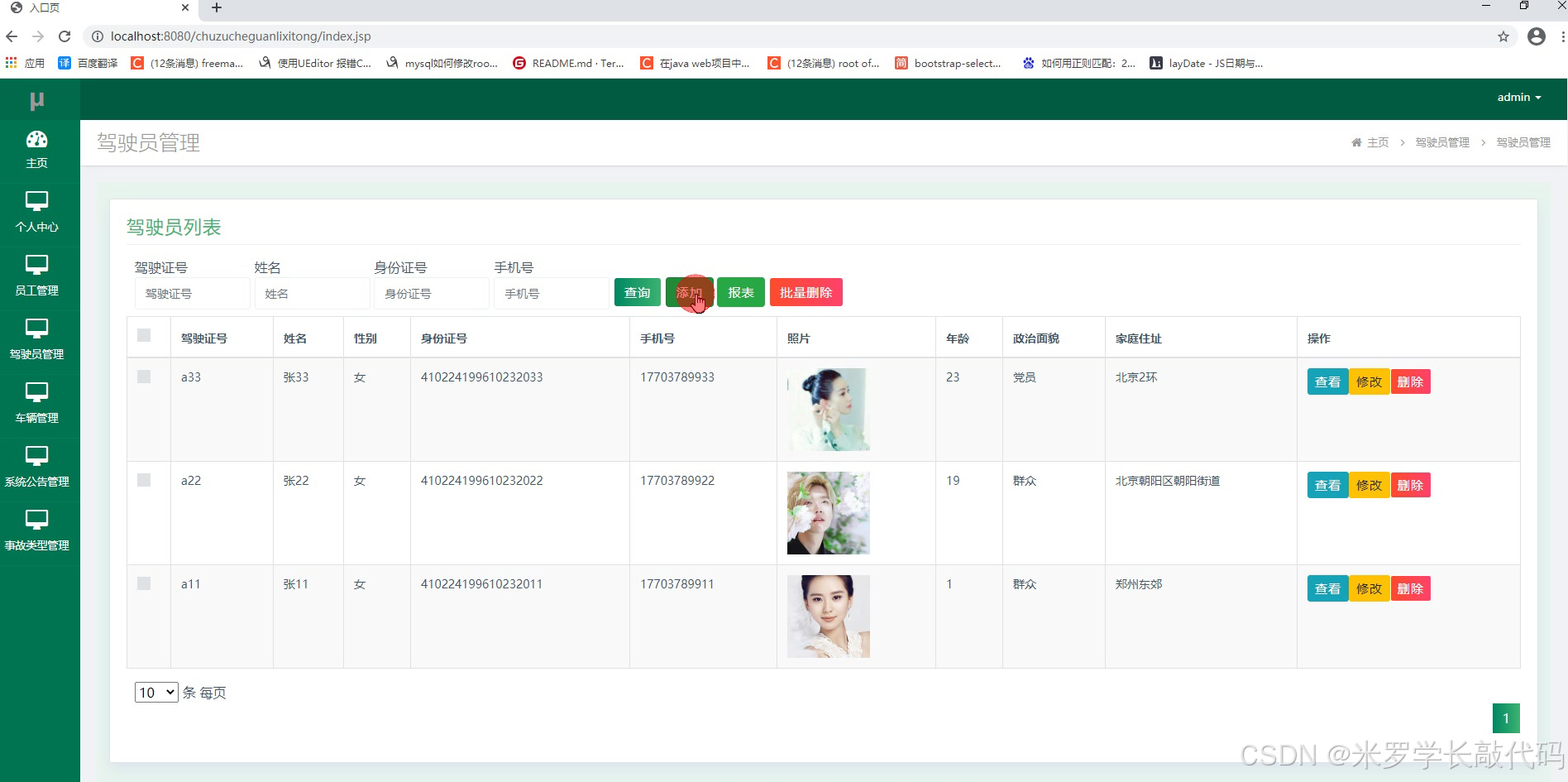Viewport: 1568px width, 782px height.
Task: Navigate to 主页 via the breadcrumb
Action: pyautogui.click(x=1378, y=142)
